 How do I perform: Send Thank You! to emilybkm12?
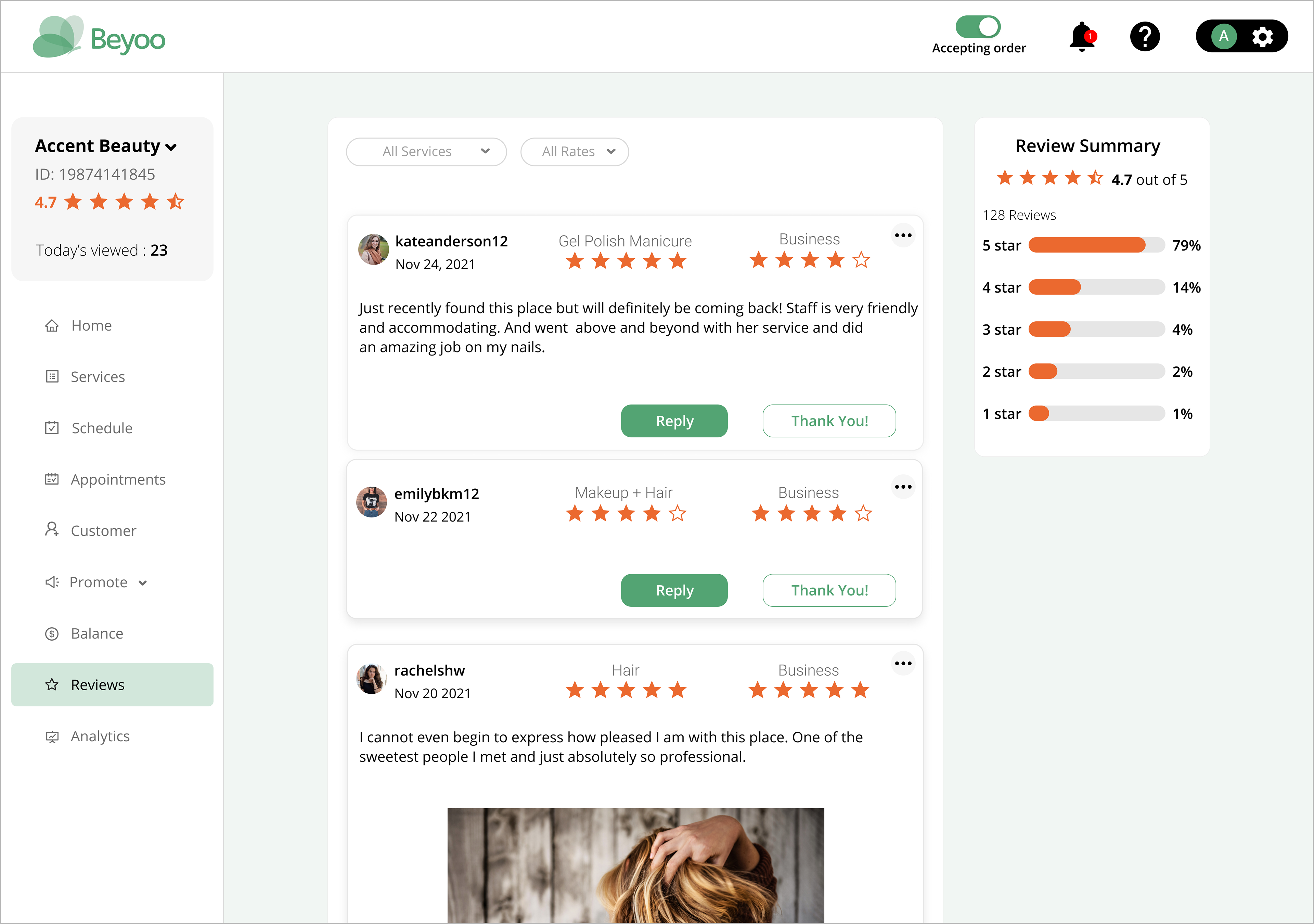tap(829, 590)
